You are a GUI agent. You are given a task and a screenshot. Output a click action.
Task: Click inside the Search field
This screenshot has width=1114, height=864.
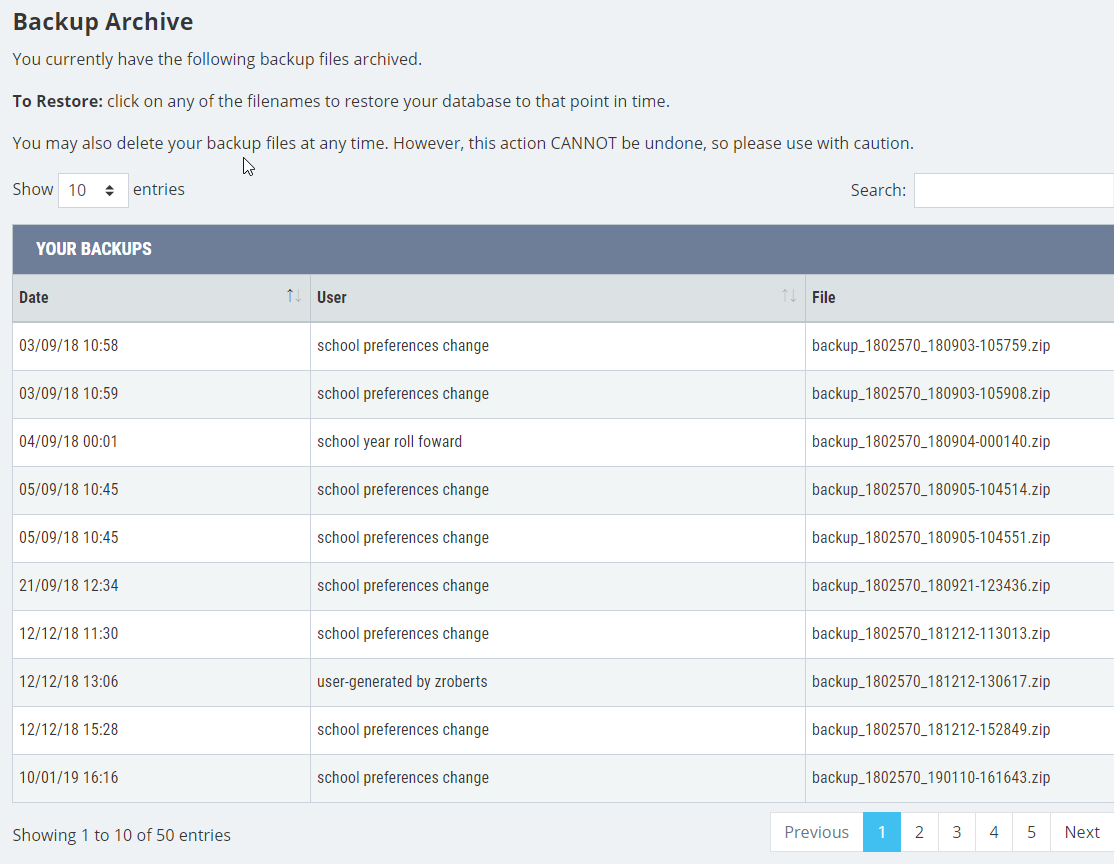click(x=1013, y=190)
